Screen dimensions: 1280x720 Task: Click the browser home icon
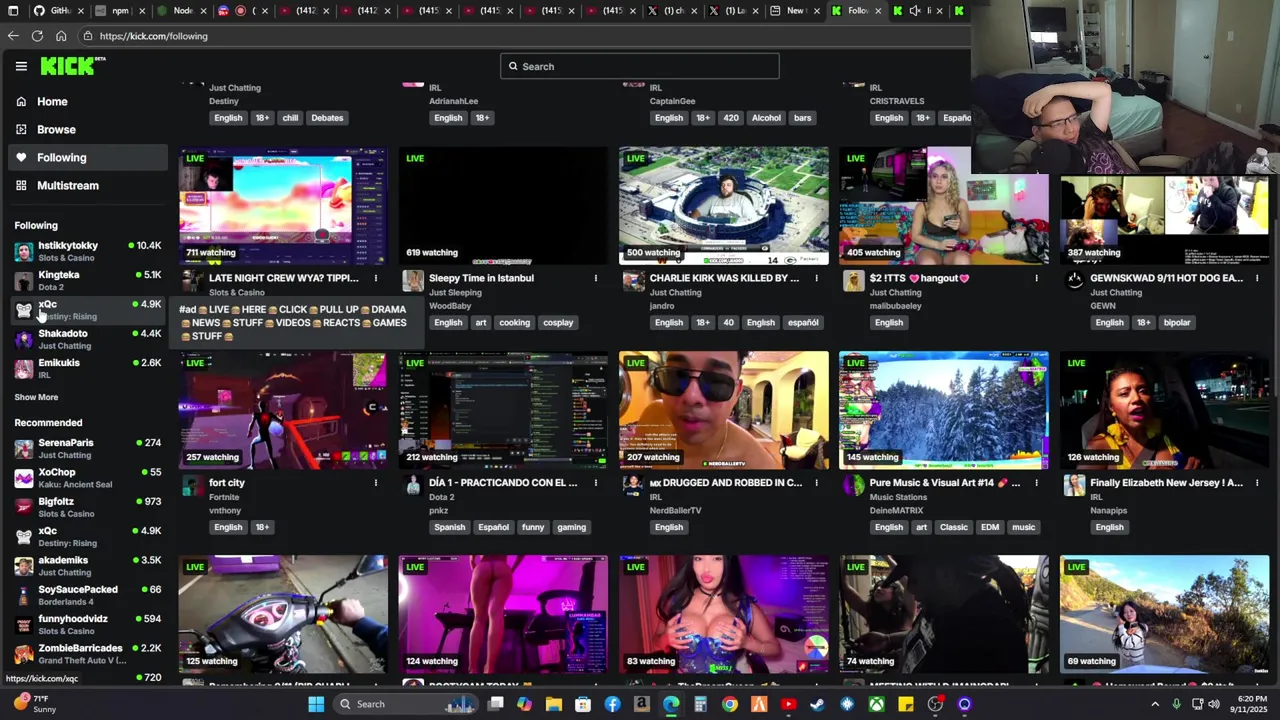(x=61, y=36)
